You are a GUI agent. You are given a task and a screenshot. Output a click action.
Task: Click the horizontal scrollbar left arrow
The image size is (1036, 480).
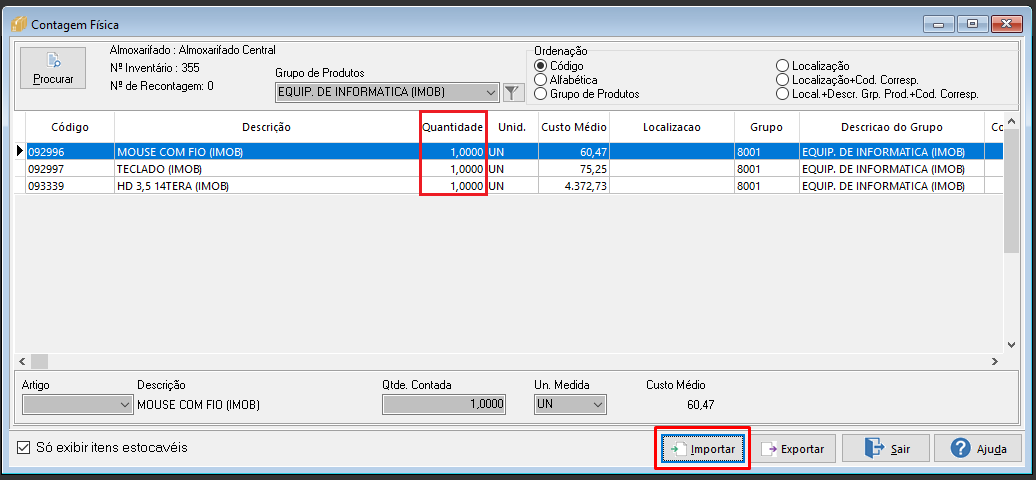(22, 362)
